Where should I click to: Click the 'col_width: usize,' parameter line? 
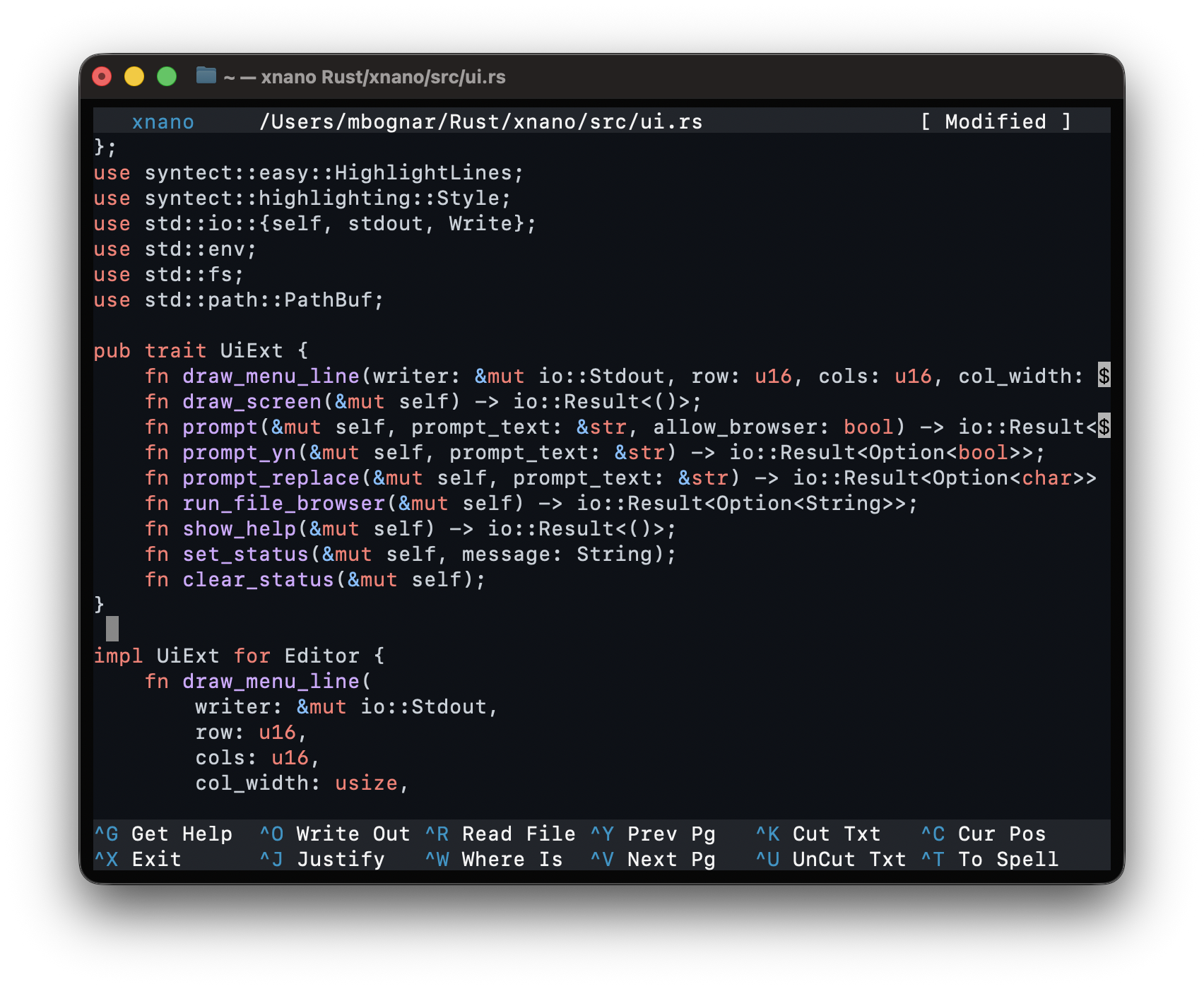coord(302,783)
